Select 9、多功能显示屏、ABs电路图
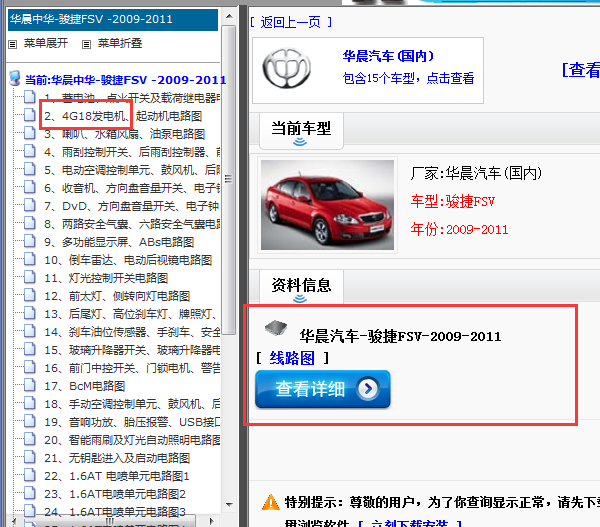Screen dimensions: 600x527 pos(119,242)
